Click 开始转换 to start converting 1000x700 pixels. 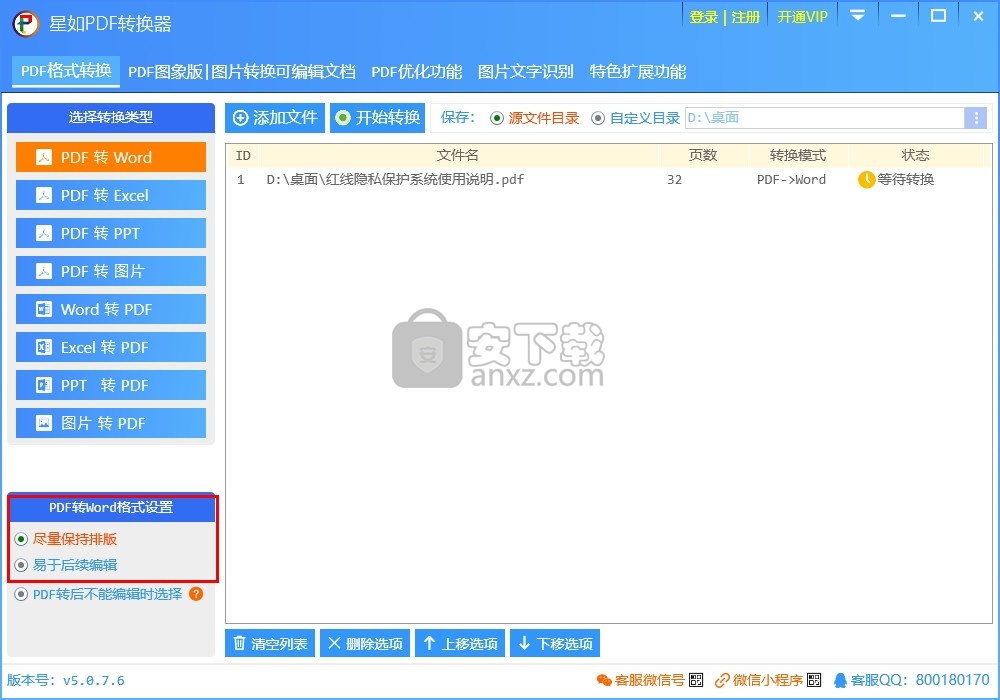[378, 118]
